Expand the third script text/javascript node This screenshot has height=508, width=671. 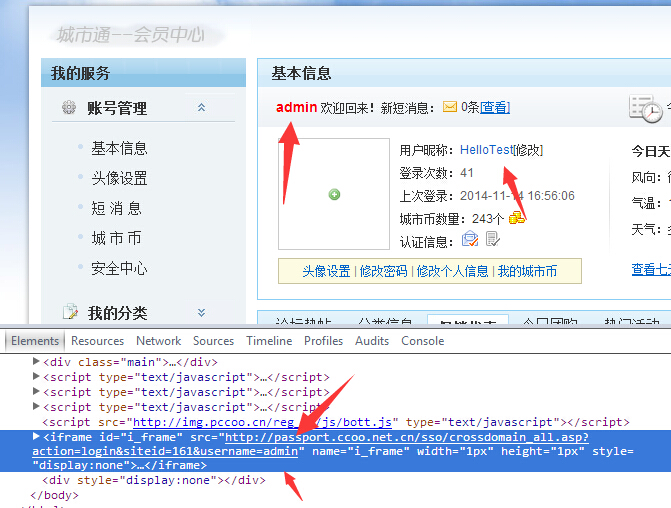point(36,407)
